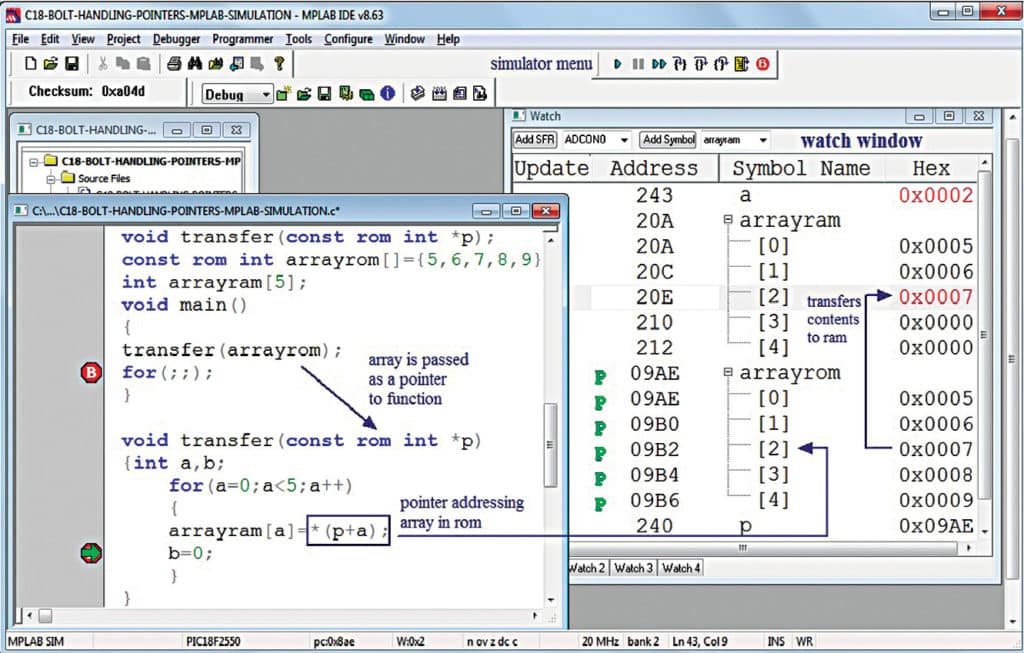Click the Reset icon in simulator toolbar
The image size is (1024, 653).
pyautogui.click(x=741, y=64)
